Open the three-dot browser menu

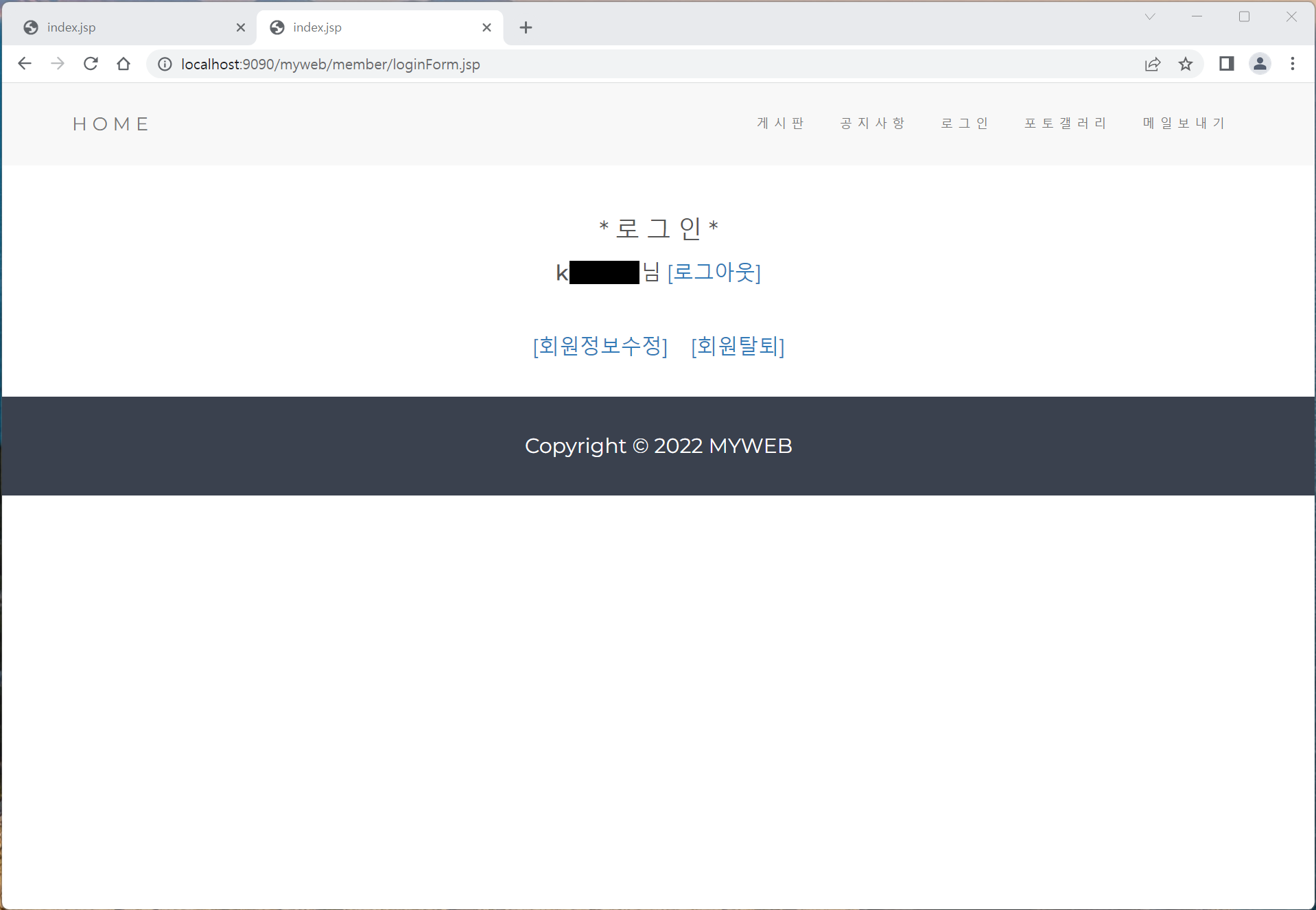pos(1293,64)
